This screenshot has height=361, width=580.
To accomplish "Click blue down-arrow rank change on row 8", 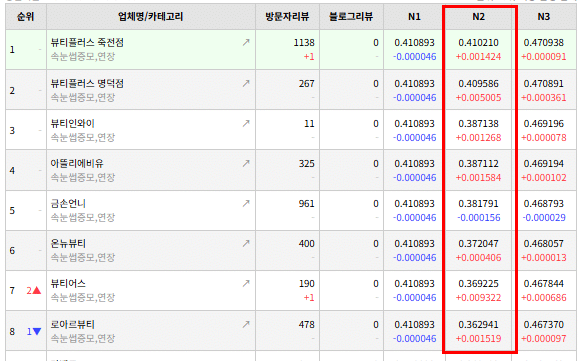I will [34, 331].
